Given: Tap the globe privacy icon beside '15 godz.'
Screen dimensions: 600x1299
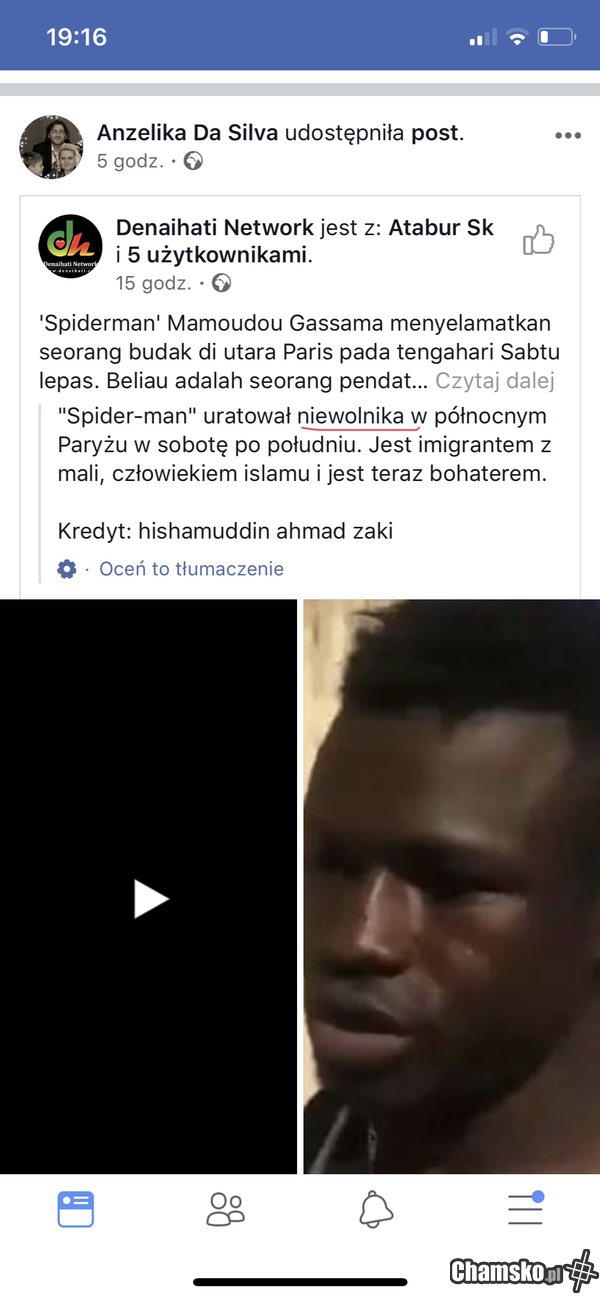Looking at the screenshot, I should 221,283.
